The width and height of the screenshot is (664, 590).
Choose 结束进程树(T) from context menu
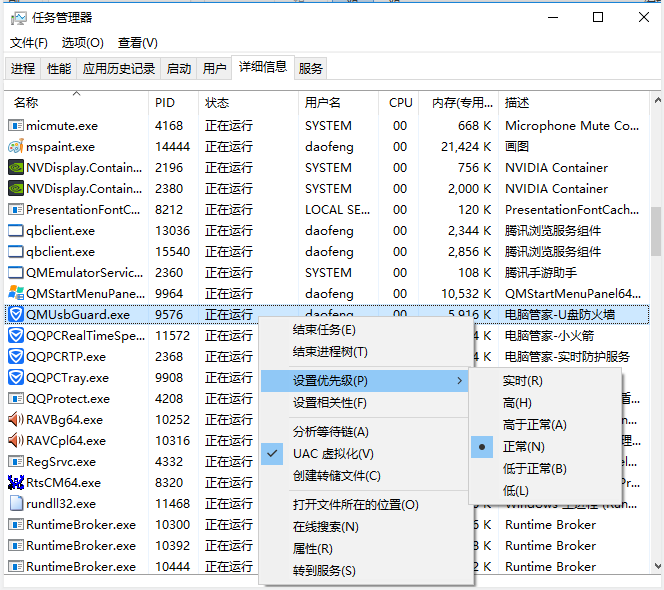(x=365, y=352)
